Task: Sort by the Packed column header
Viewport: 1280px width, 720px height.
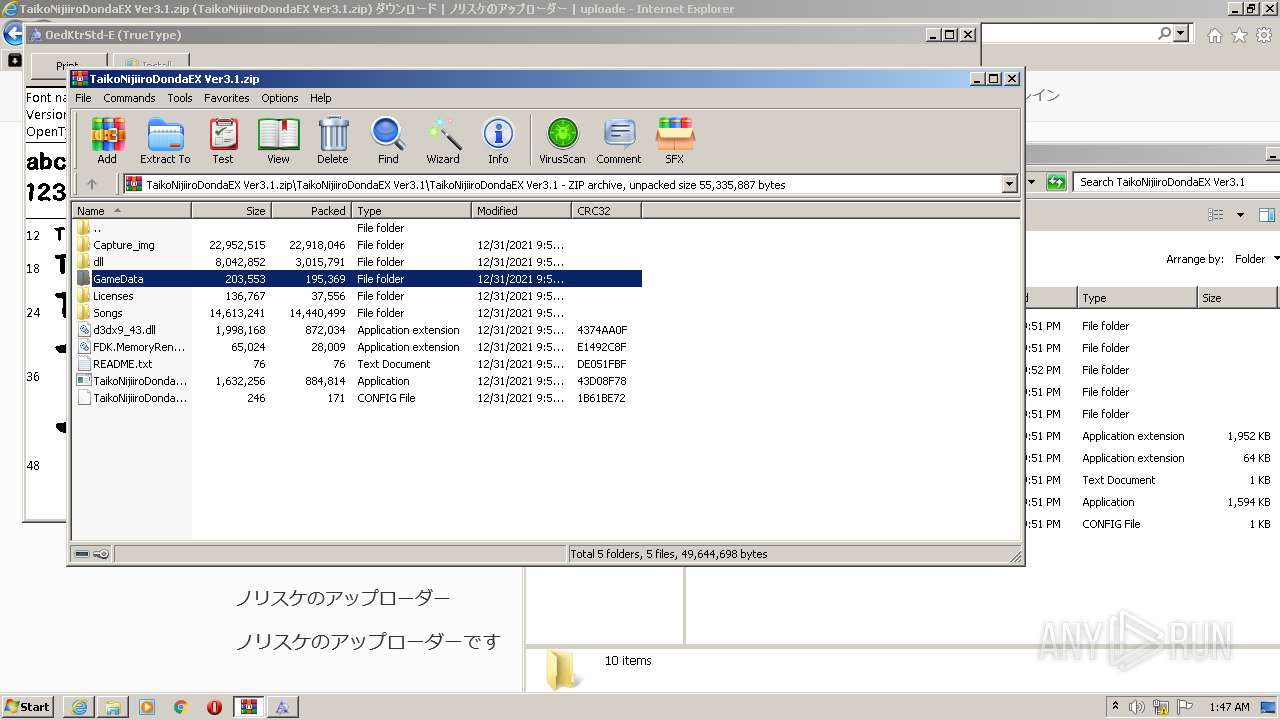Action: click(311, 211)
